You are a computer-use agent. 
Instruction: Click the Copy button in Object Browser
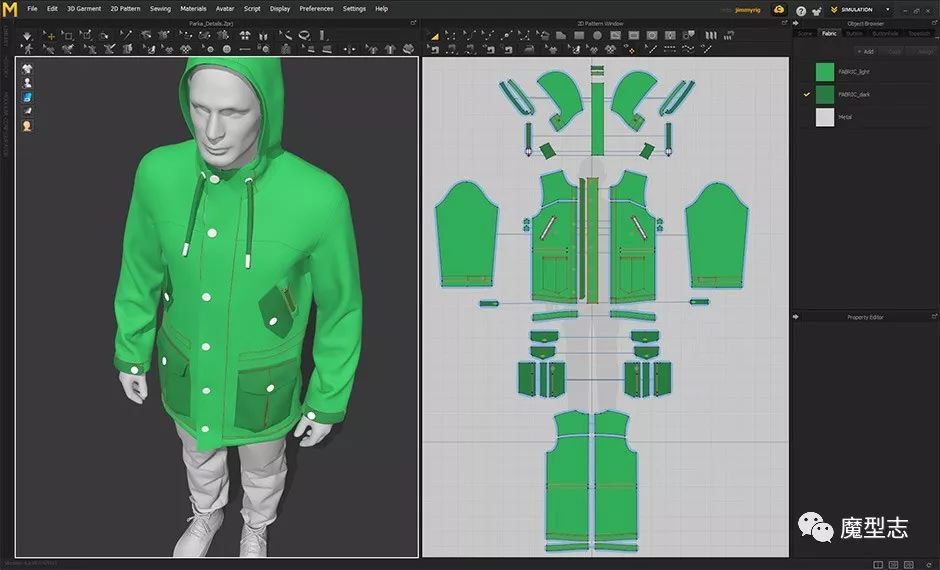pyautogui.click(x=895, y=52)
